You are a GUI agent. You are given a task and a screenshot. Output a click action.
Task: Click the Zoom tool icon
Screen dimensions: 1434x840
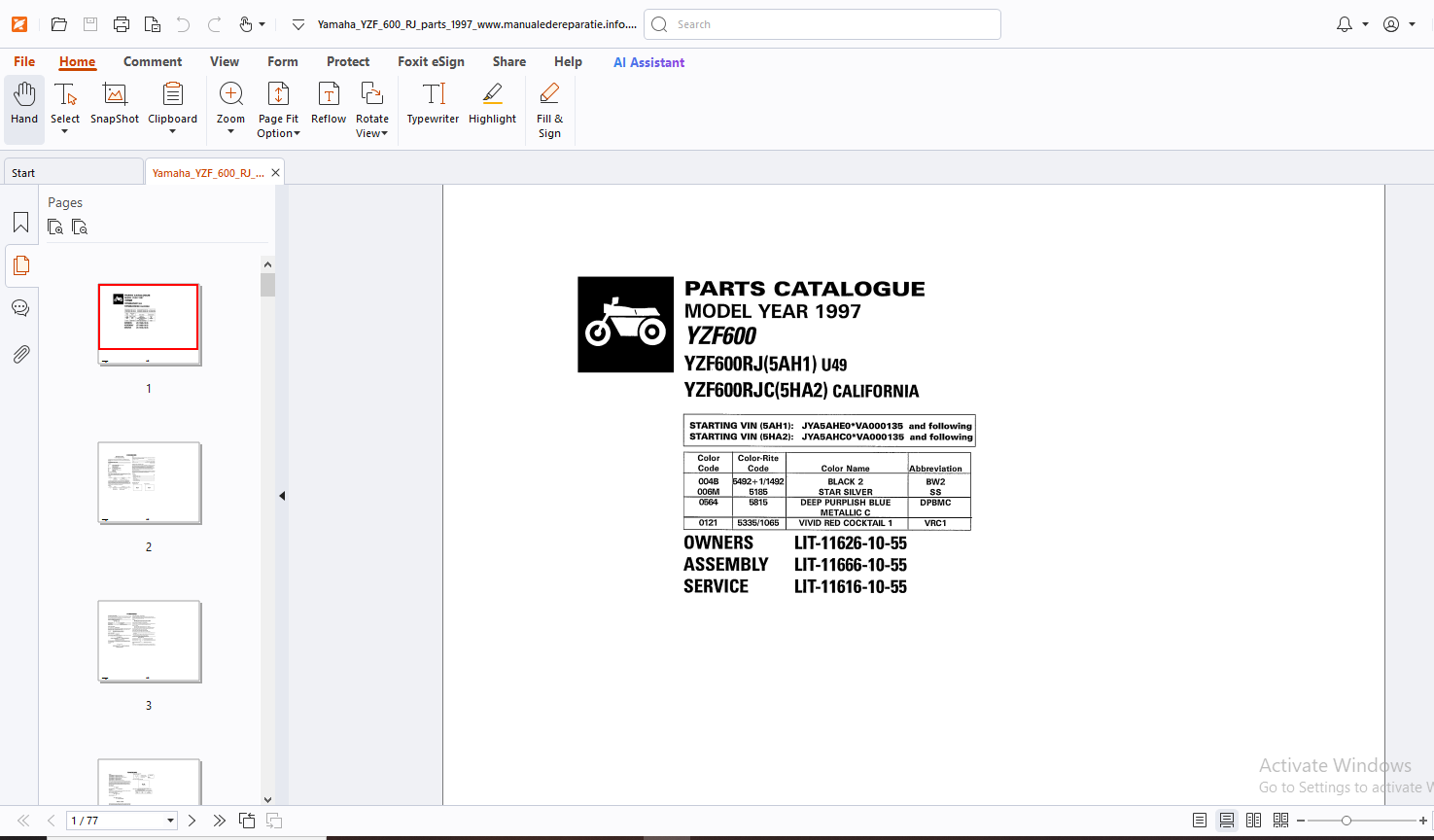pyautogui.click(x=230, y=94)
